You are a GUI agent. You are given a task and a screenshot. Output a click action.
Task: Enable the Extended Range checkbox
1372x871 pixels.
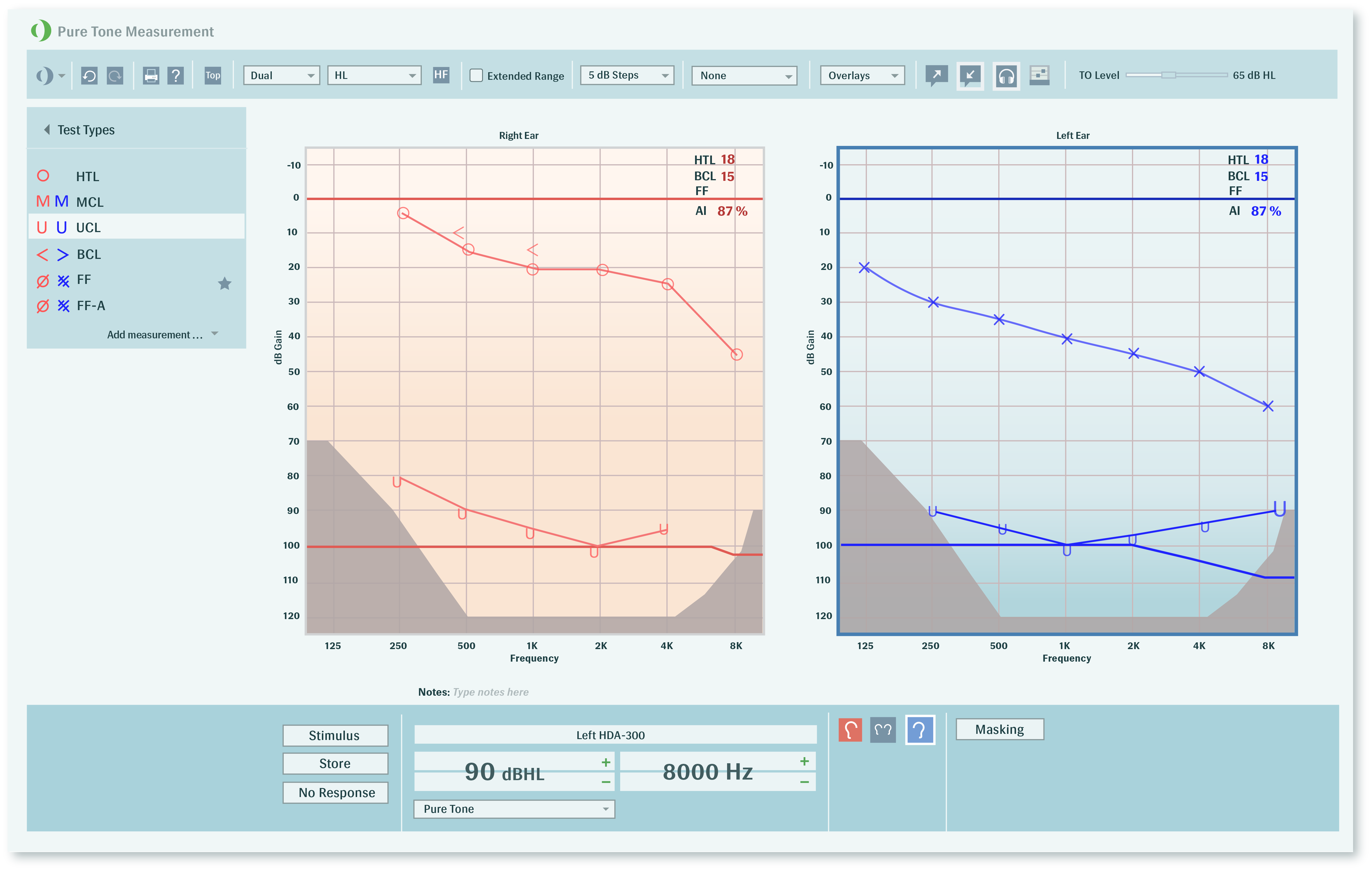pyautogui.click(x=476, y=75)
